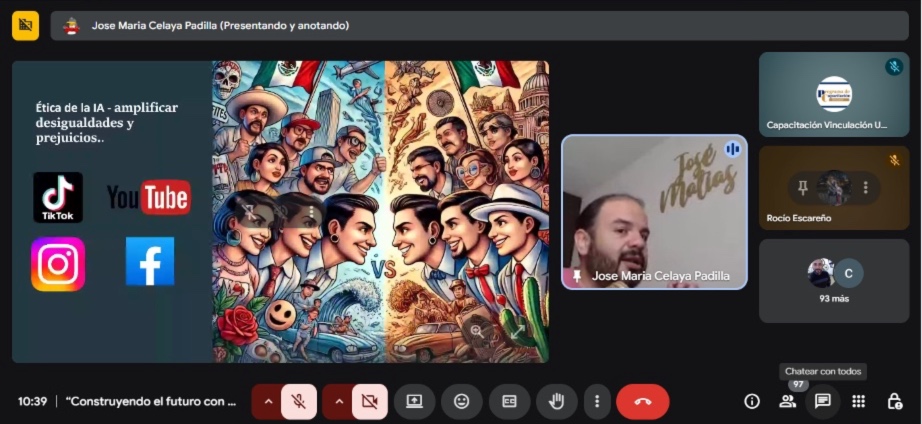This screenshot has width=922, height=424.
Task: Open meeting details info icon
Action: [x=752, y=401]
